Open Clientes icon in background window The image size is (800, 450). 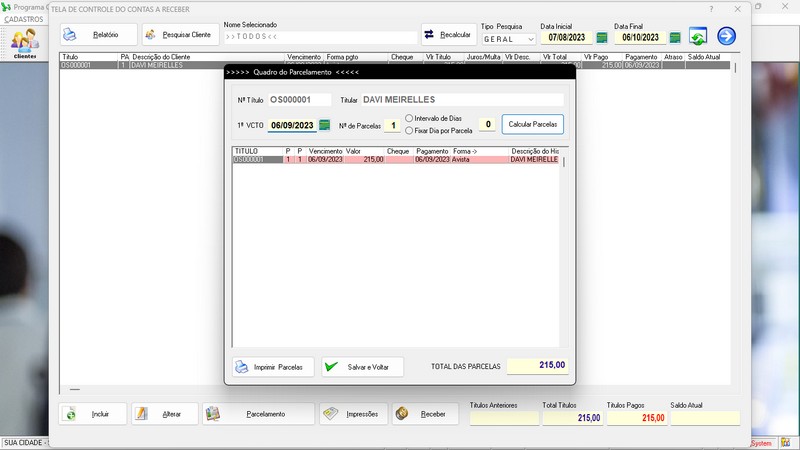click(25, 43)
